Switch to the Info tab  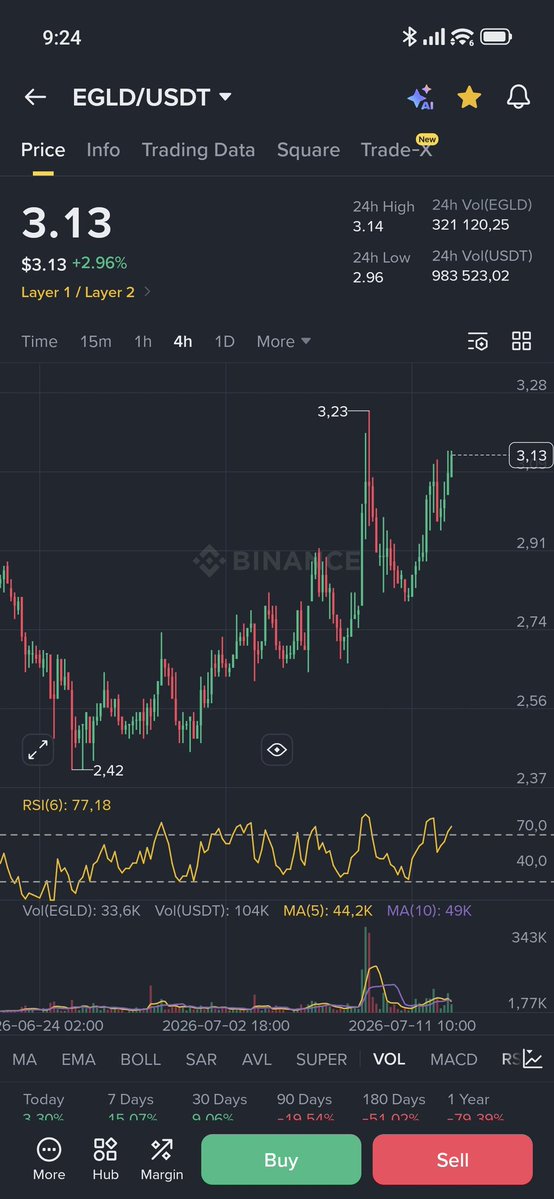103,150
